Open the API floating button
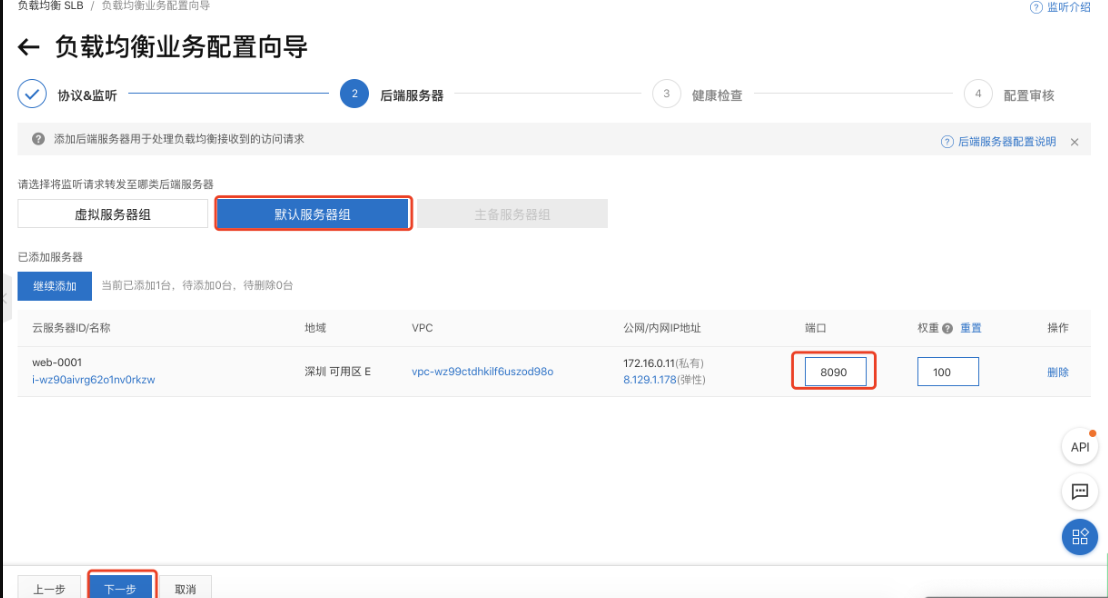 (1080, 447)
